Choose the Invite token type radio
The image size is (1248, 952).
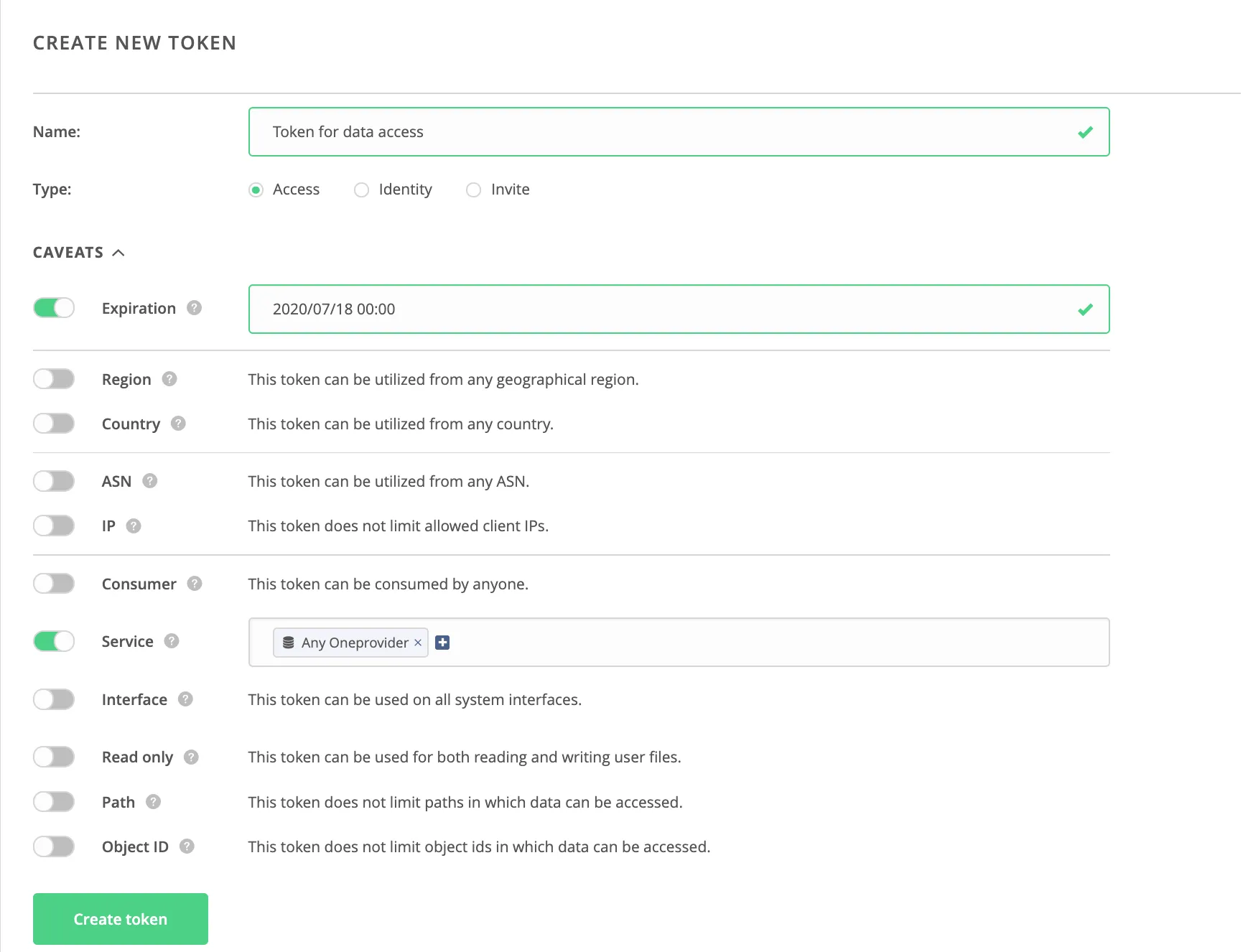[x=474, y=190]
